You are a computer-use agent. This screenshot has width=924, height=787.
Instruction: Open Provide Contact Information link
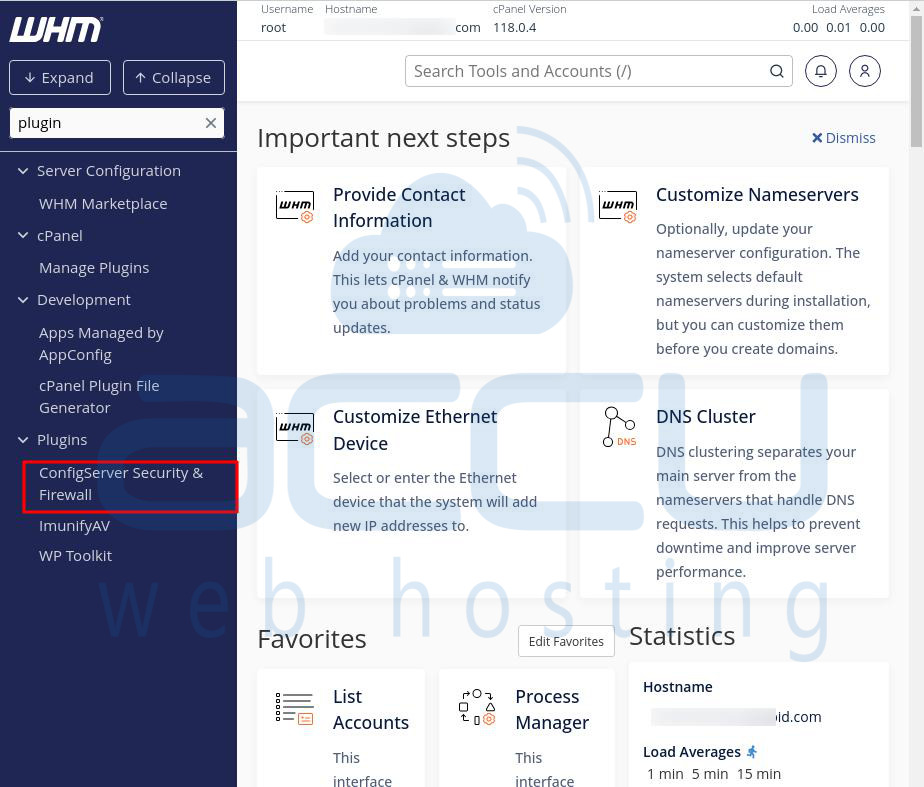(399, 207)
